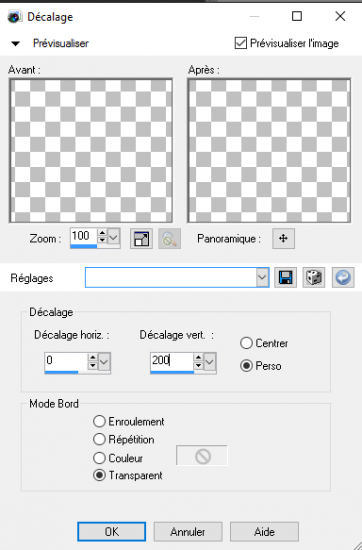
Task: Decrease Zoom with down stepper arrow
Action: (102, 240)
